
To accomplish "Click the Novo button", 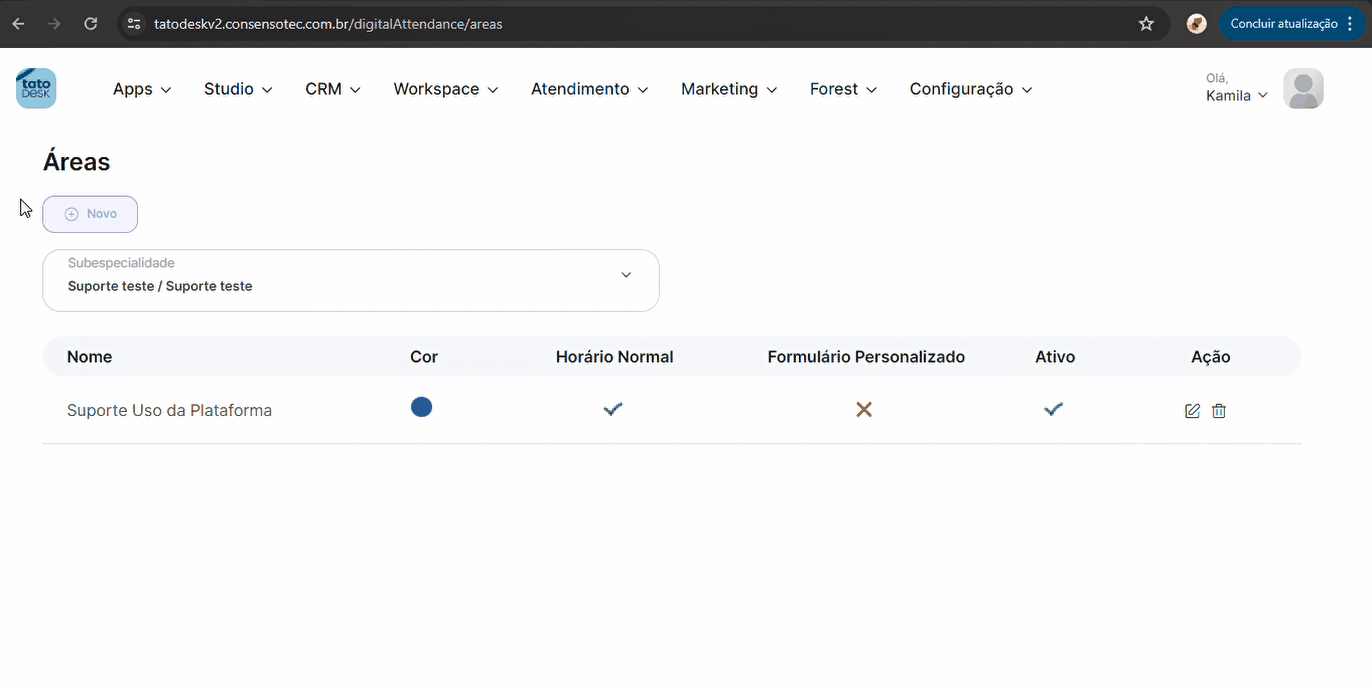I will pos(90,214).
